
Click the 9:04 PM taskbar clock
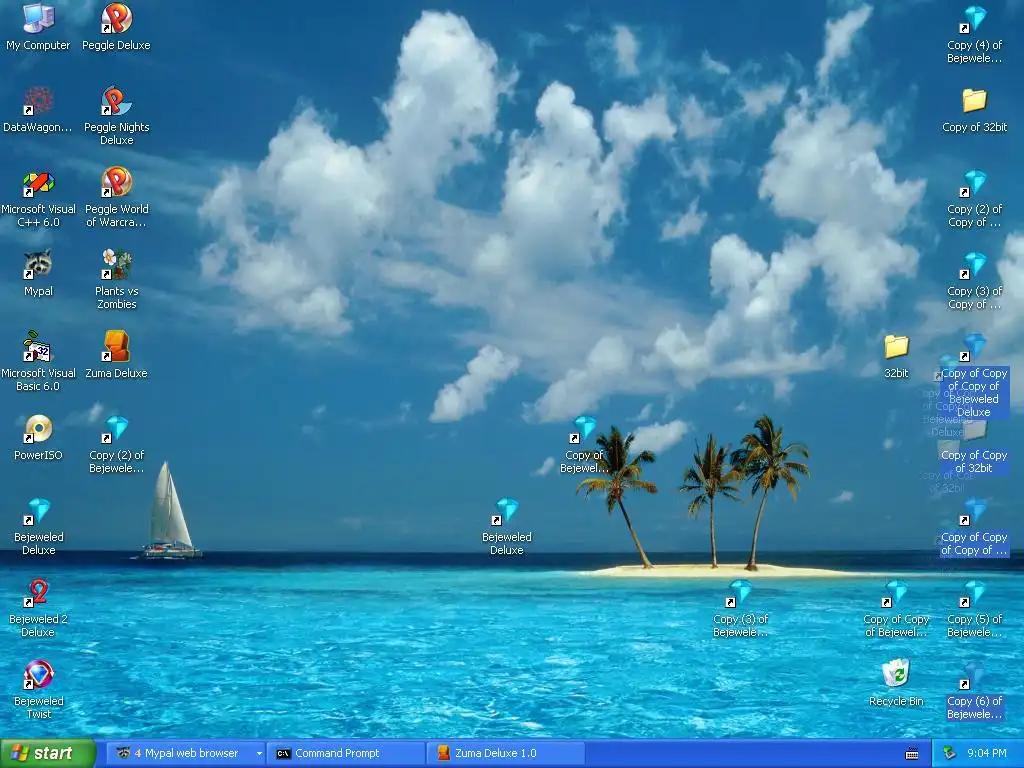coord(986,753)
